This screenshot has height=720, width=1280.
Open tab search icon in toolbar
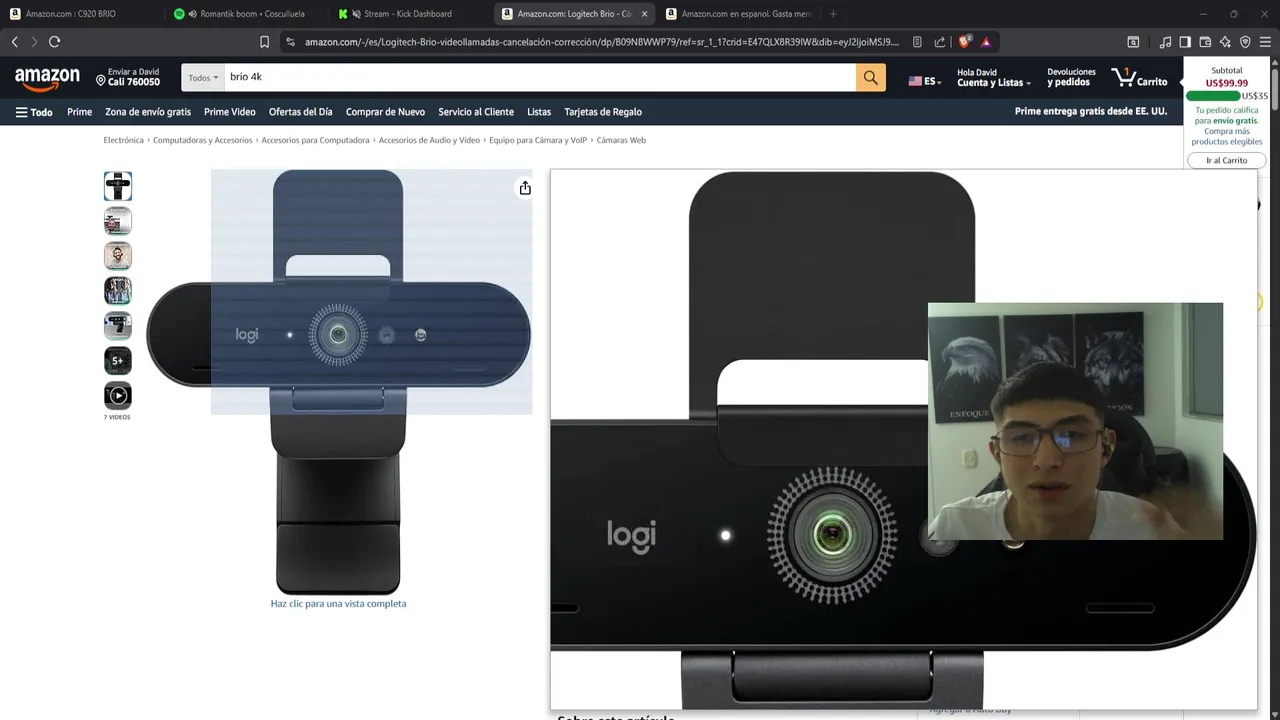pyautogui.click(x=1133, y=42)
